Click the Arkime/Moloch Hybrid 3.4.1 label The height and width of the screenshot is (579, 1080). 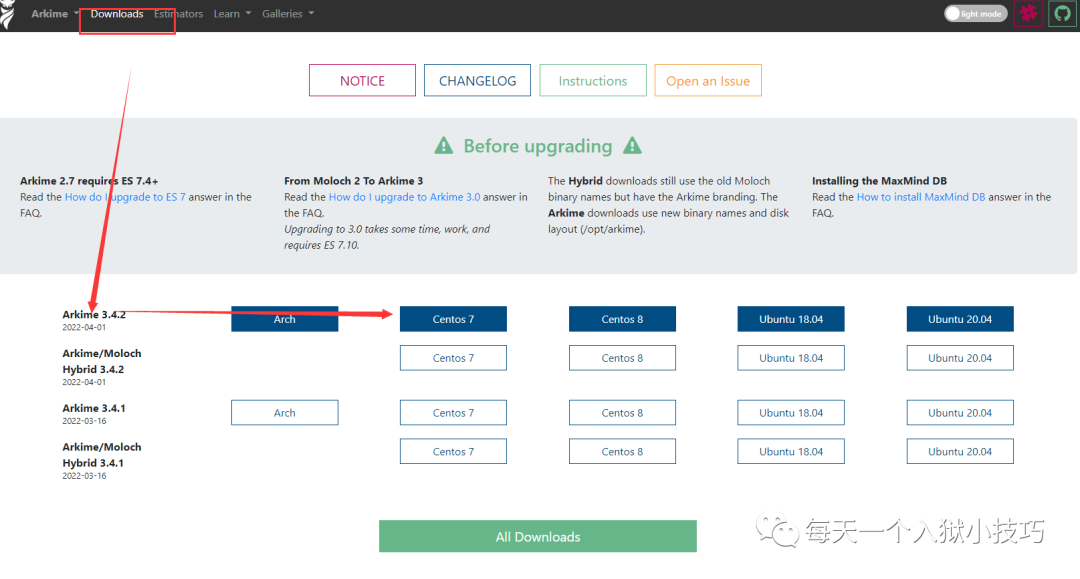click(102, 455)
